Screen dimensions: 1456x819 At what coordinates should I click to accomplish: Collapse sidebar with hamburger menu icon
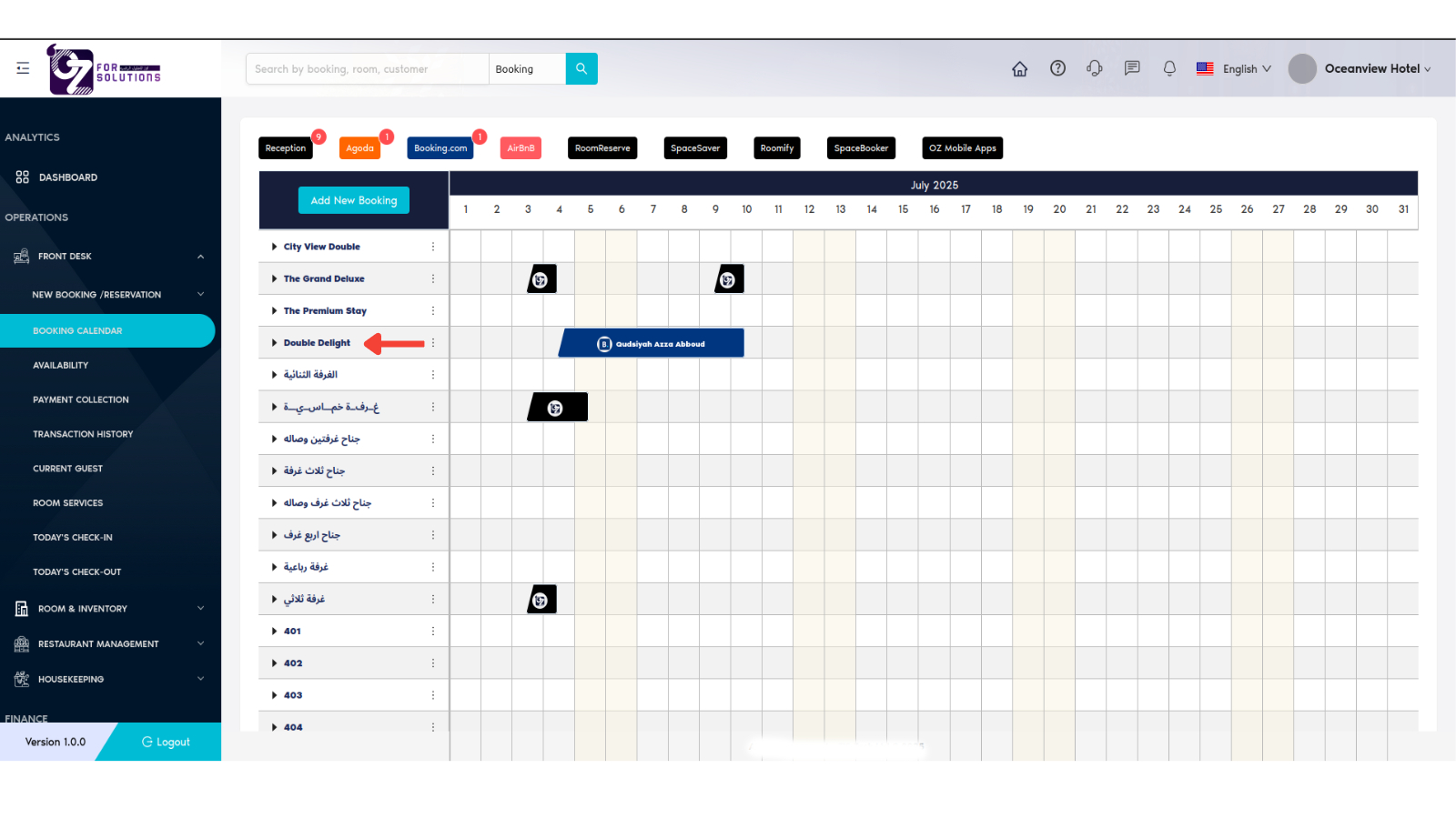coord(23,68)
